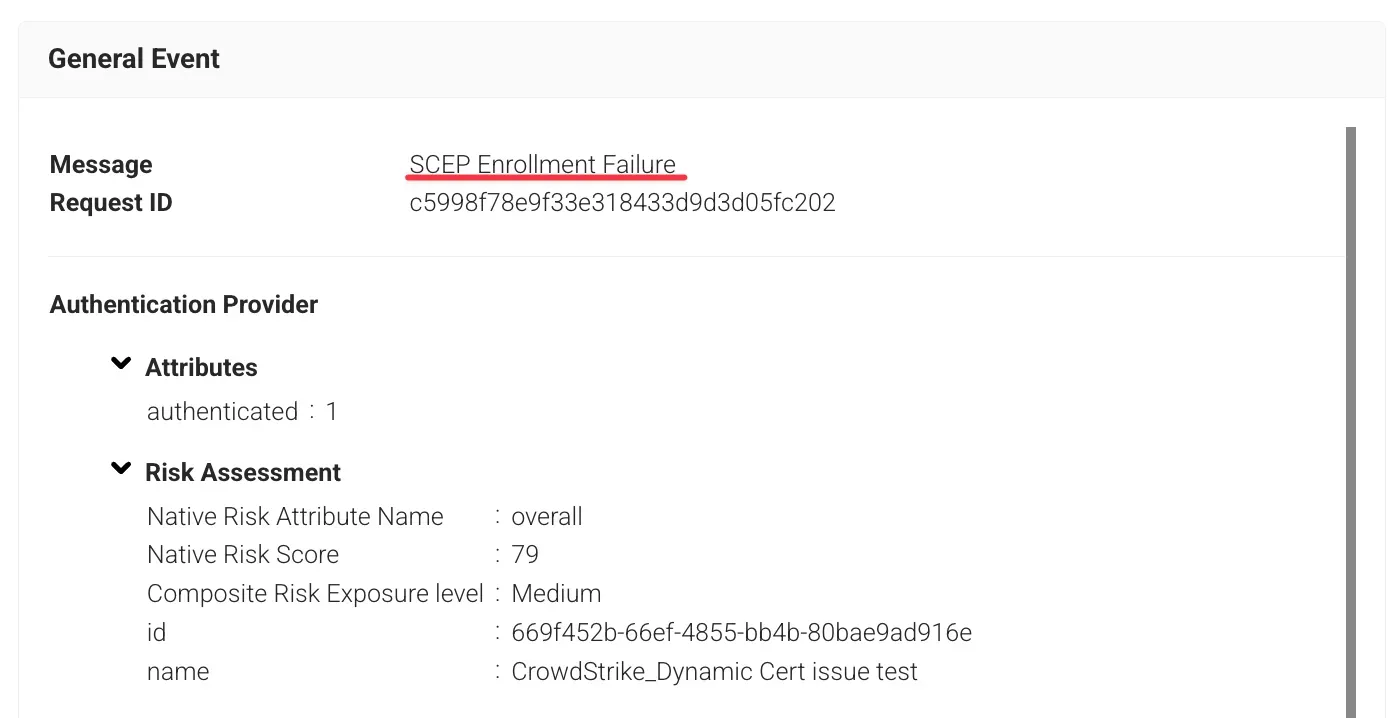The height and width of the screenshot is (718, 1400).
Task: Click the Native Risk Score label
Action: [x=243, y=555]
